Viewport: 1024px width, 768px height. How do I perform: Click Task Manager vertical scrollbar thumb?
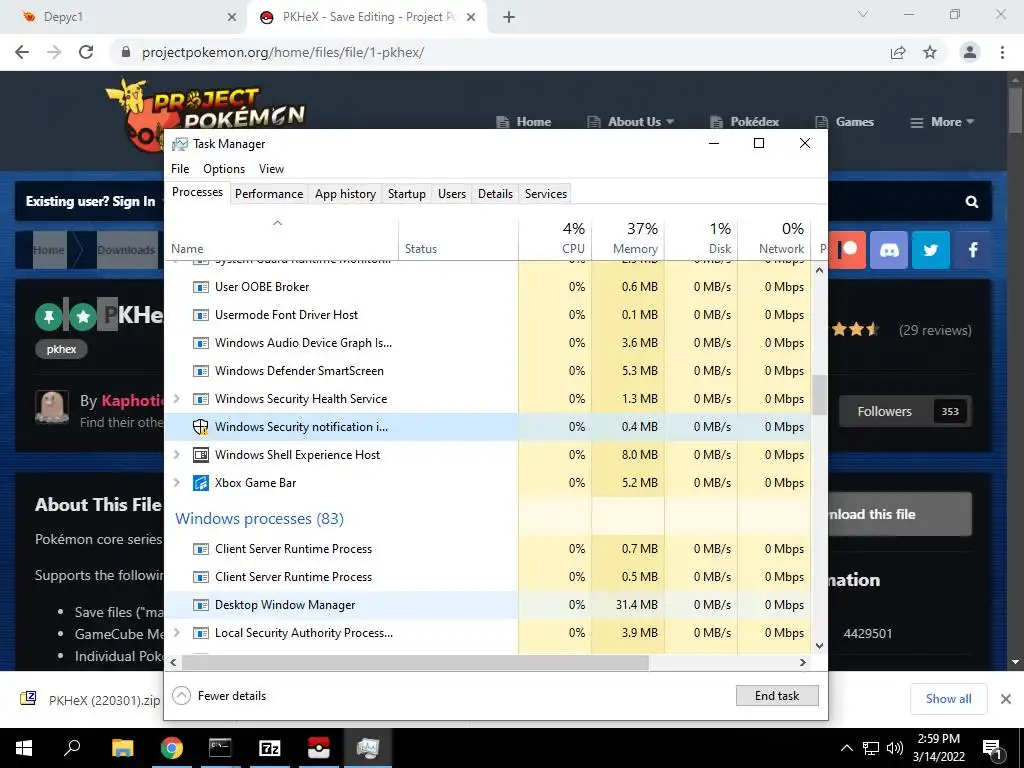(820, 395)
